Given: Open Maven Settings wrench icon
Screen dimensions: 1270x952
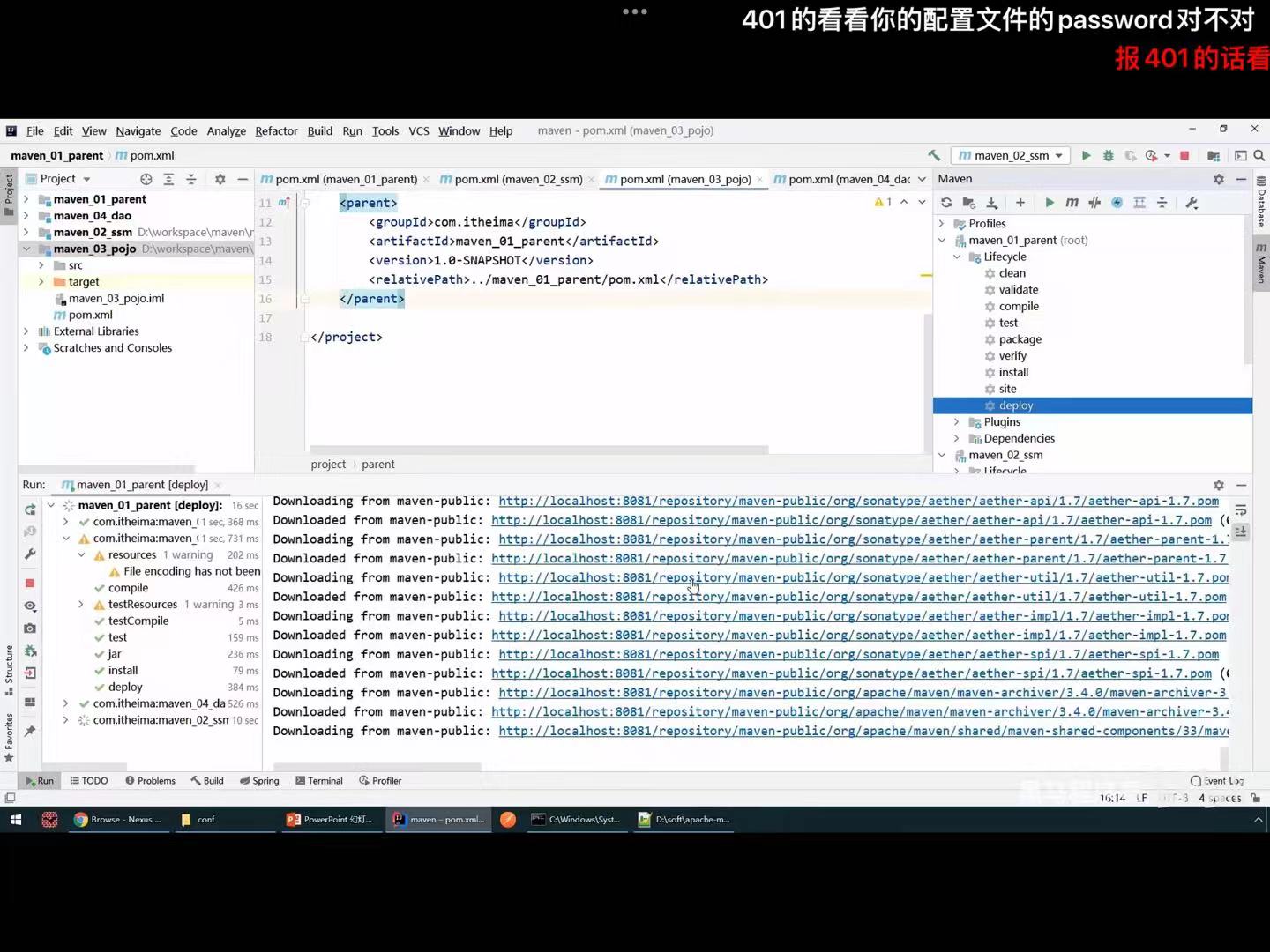Looking at the screenshot, I should point(1192,203).
